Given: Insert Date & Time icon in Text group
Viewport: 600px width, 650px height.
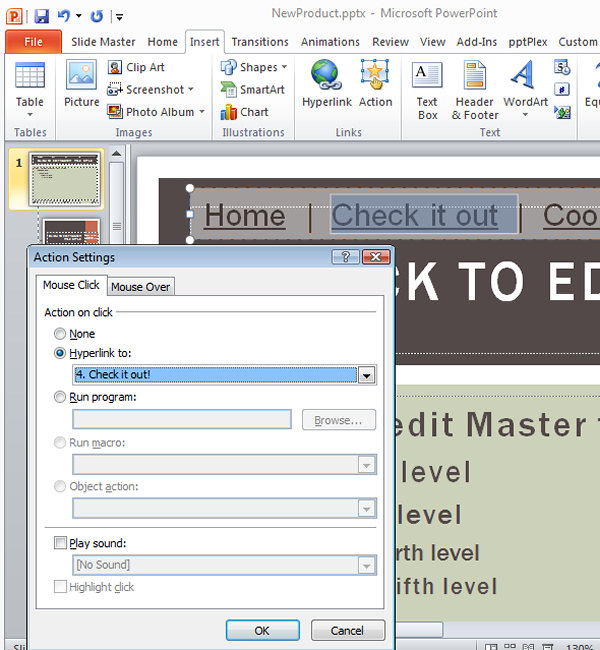Looking at the screenshot, I should tap(562, 67).
